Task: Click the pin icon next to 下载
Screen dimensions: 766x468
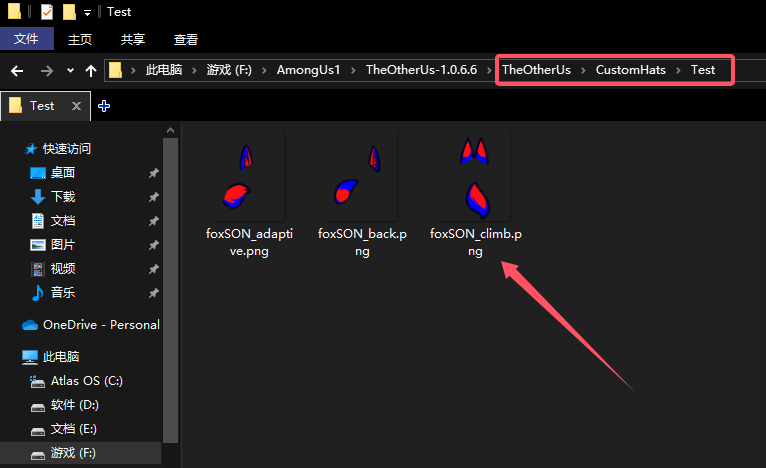Action: tap(153, 197)
